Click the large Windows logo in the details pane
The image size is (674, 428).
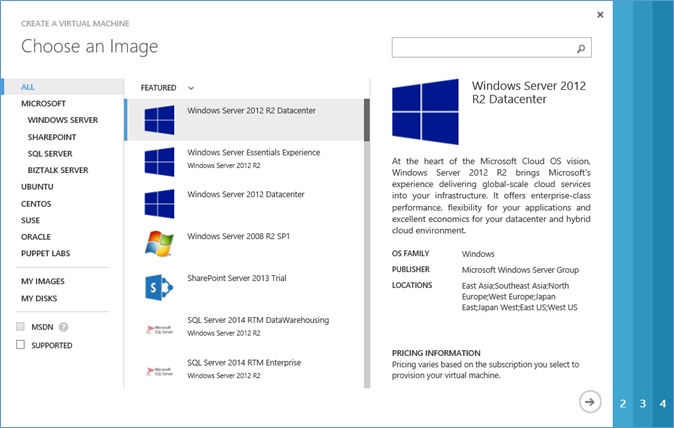tap(425, 112)
